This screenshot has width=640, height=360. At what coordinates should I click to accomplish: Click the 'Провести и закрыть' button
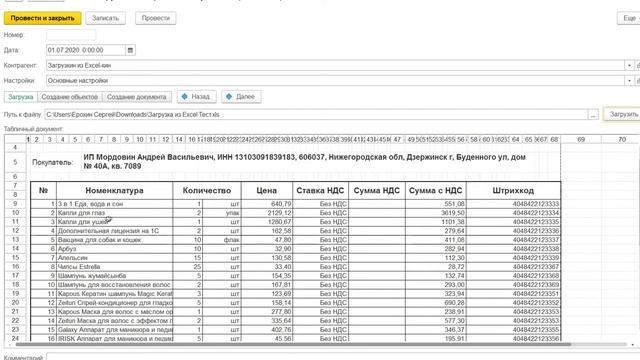coord(42,18)
